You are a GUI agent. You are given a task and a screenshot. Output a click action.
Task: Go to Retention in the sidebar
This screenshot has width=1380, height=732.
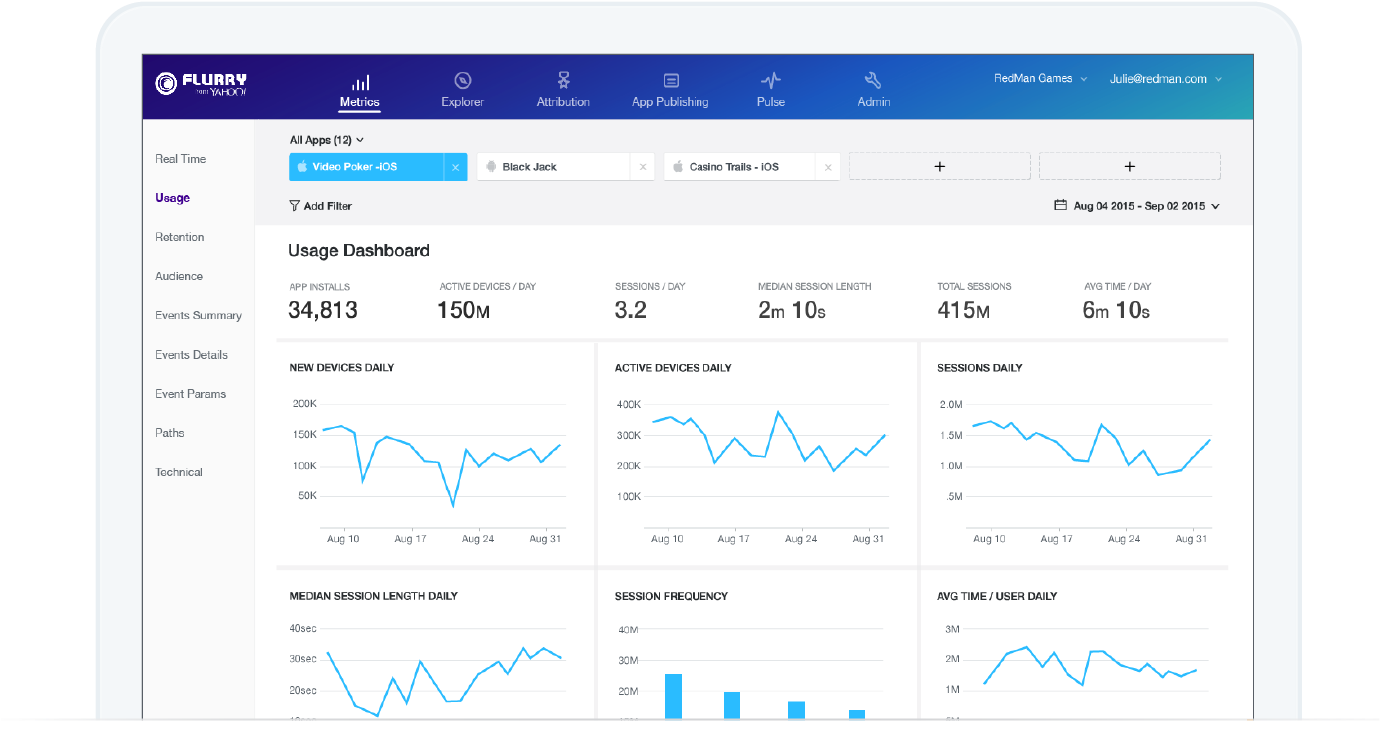(x=180, y=237)
